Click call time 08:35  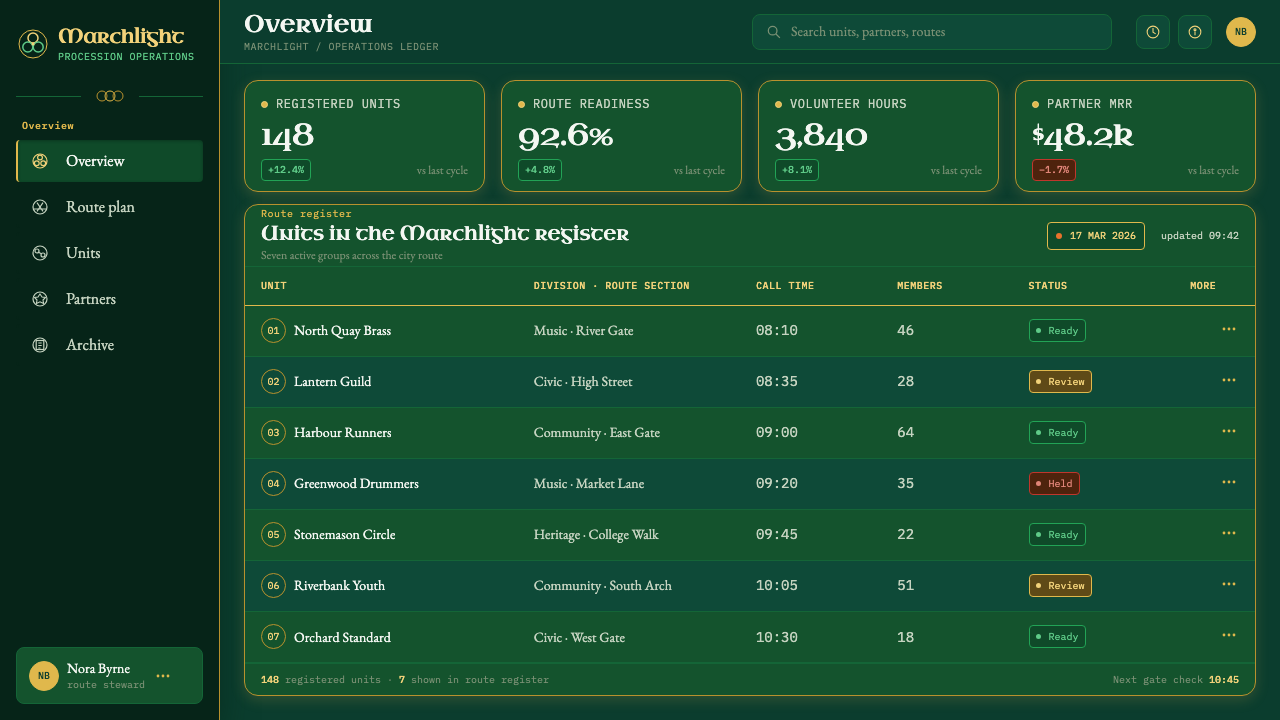[x=777, y=382]
